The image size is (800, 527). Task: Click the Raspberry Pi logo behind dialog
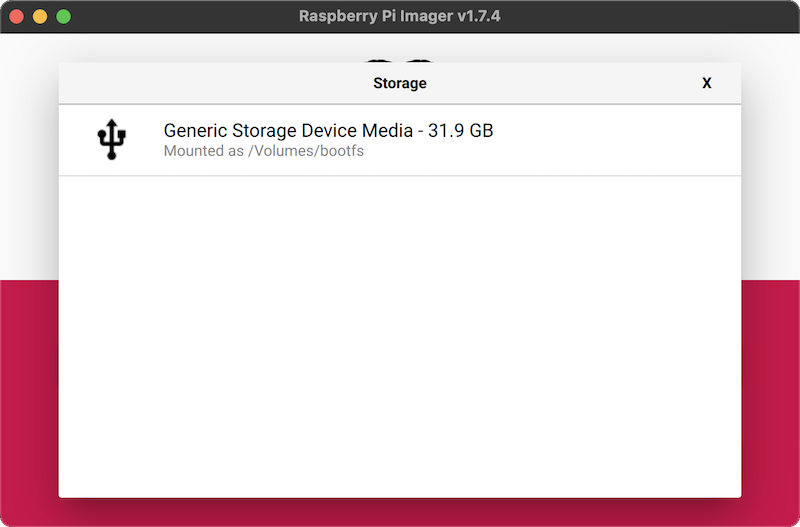pos(400,57)
